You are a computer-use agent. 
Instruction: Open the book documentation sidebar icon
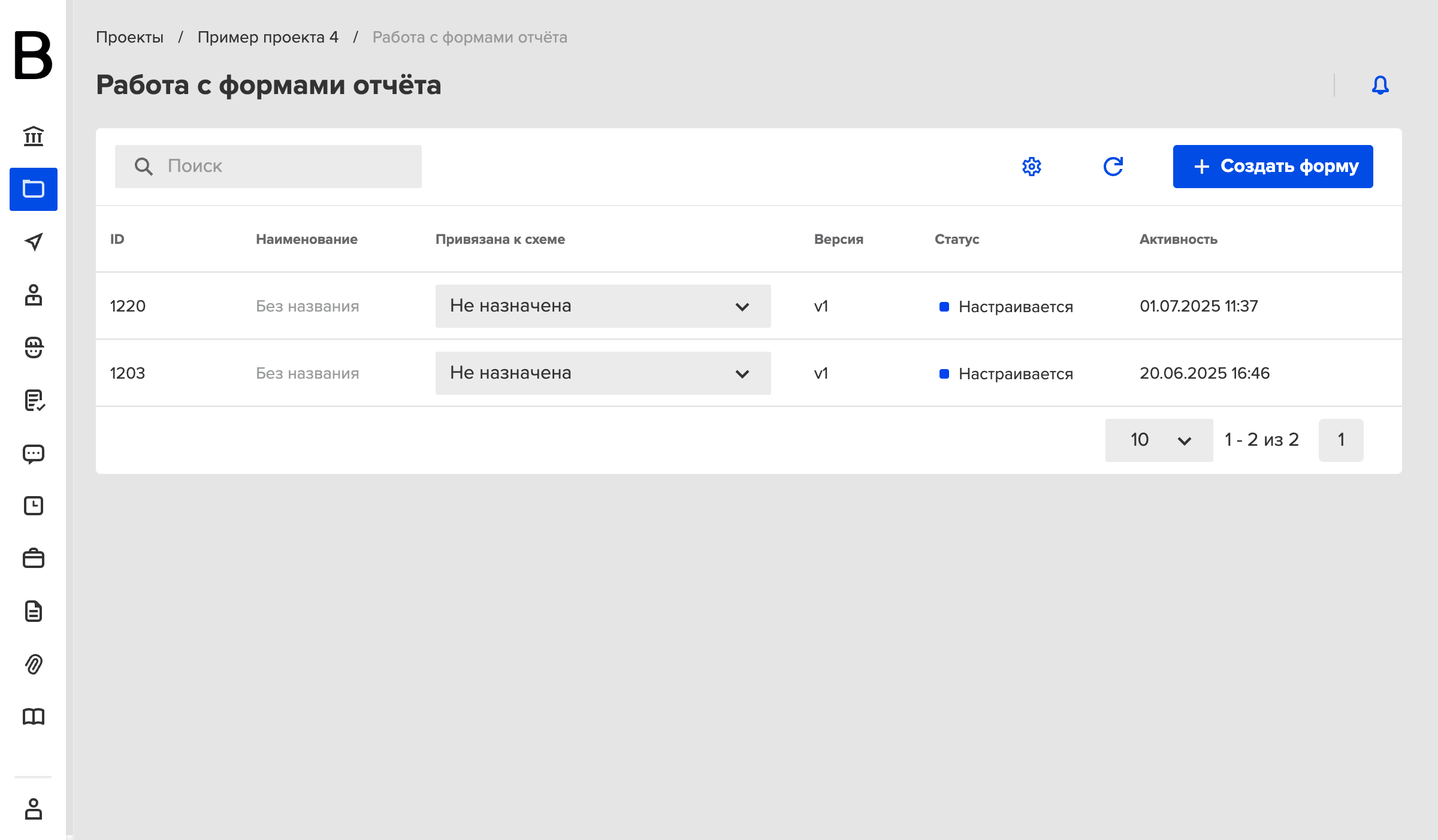34,717
